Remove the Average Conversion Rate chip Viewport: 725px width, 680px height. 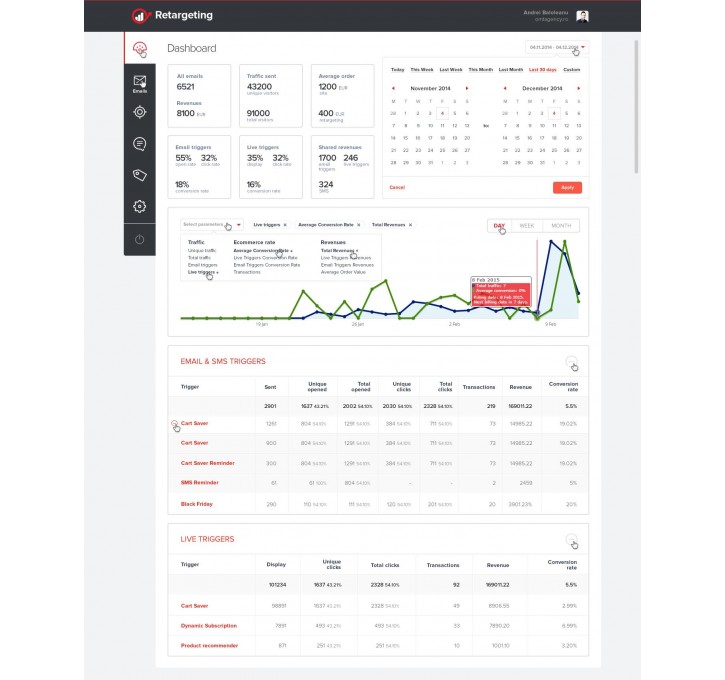tap(358, 225)
